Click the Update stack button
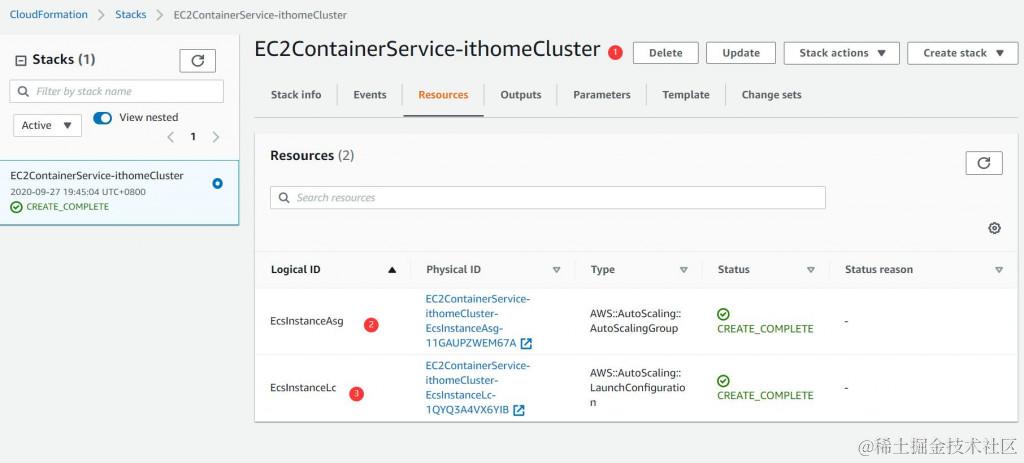The width and height of the screenshot is (1024, 463). pyautogui.click(x=741, y=53)
